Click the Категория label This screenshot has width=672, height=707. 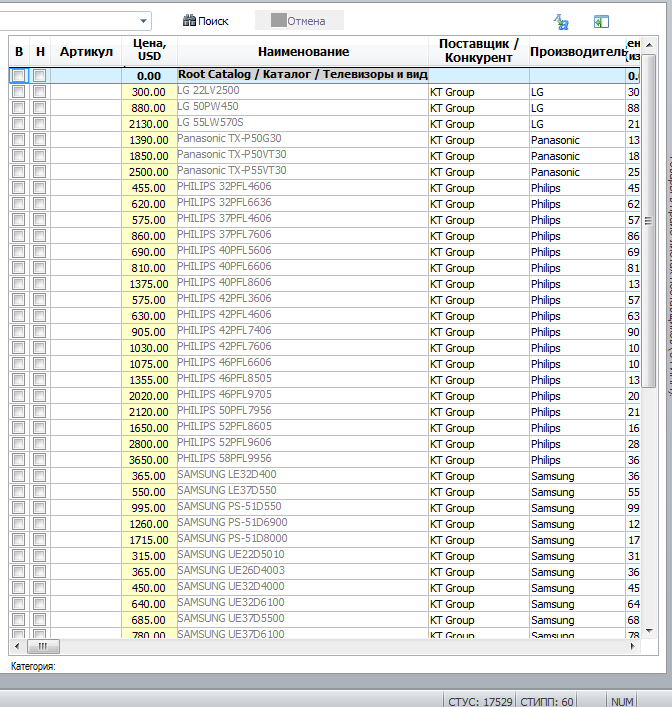pyautogui.click(x=33, y=666)
